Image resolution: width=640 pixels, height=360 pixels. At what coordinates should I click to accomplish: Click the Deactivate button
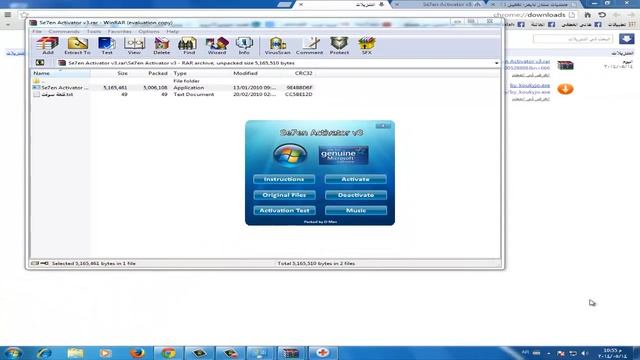pyautogui.click(x=356, y=195)
